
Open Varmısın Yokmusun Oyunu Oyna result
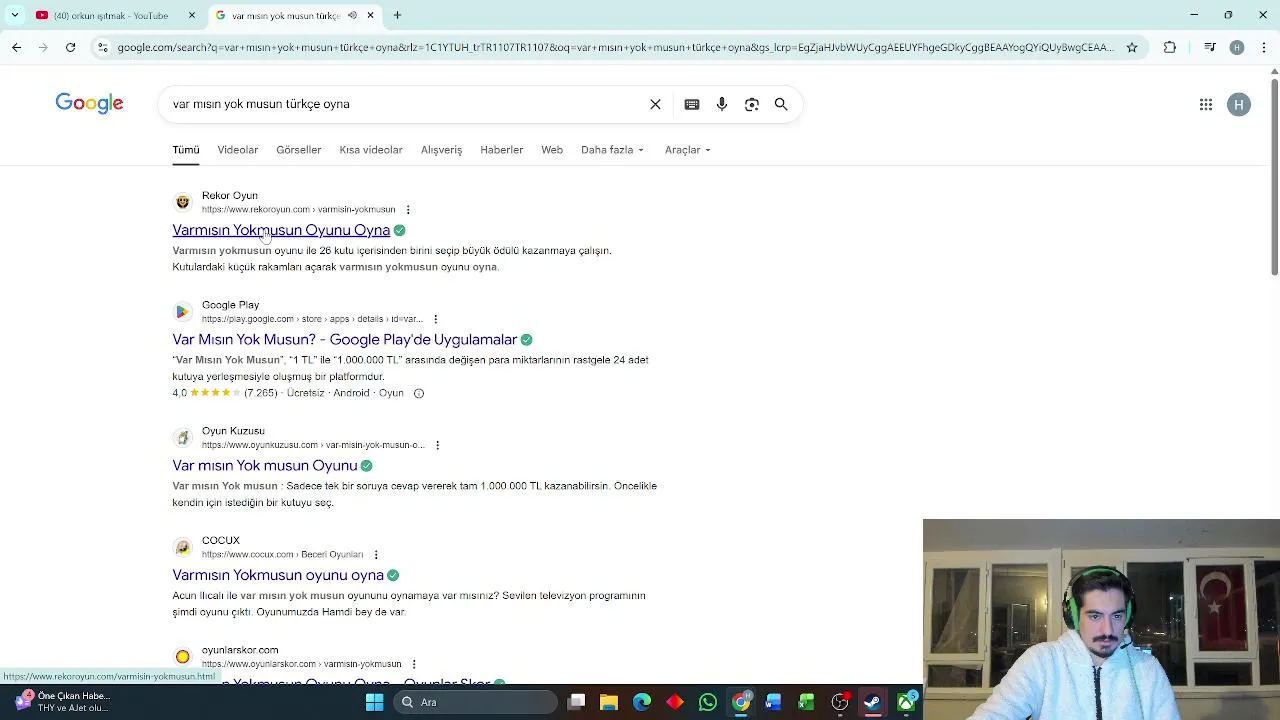tap(281, 230)
